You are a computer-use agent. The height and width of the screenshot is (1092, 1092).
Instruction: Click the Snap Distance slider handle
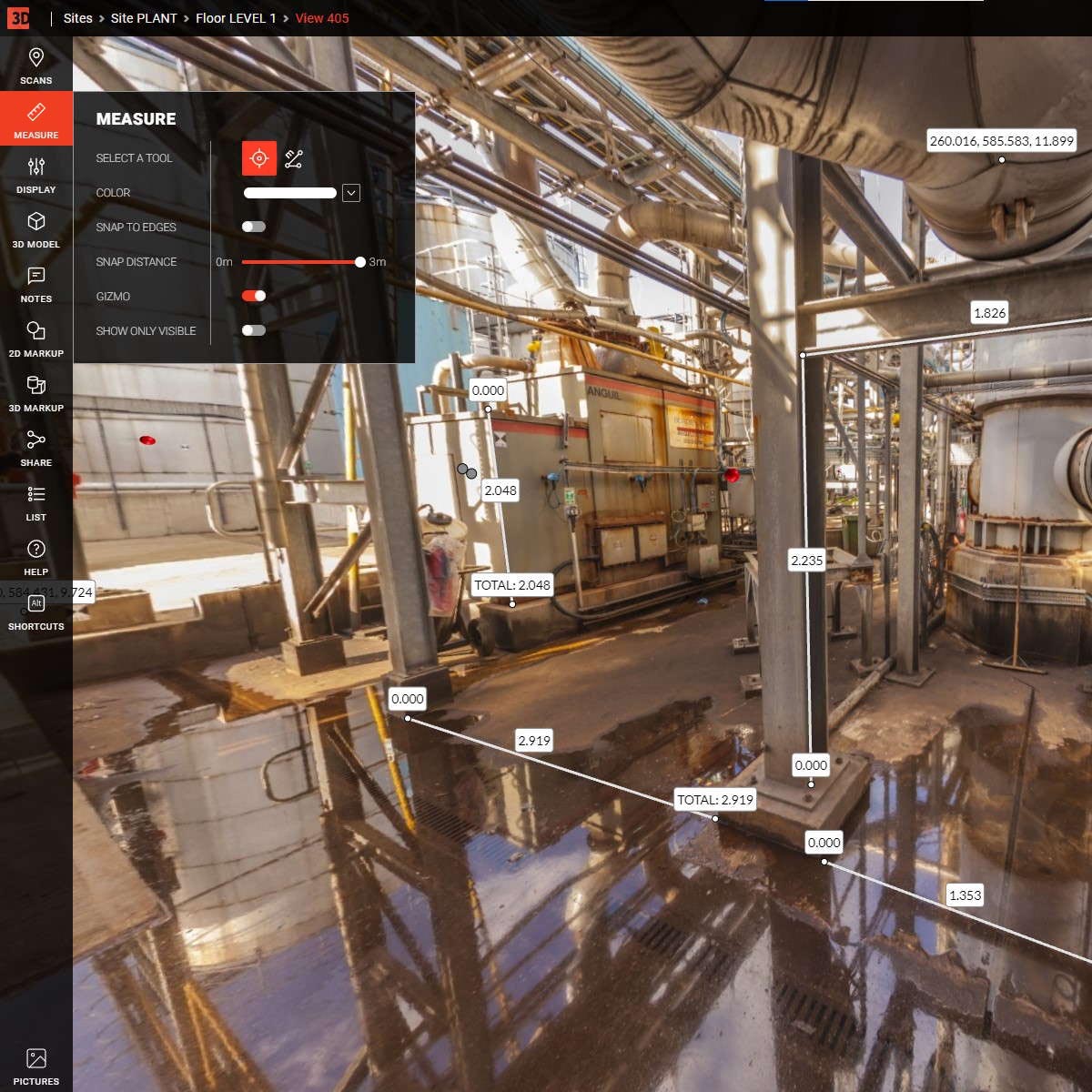coord(360,262)
